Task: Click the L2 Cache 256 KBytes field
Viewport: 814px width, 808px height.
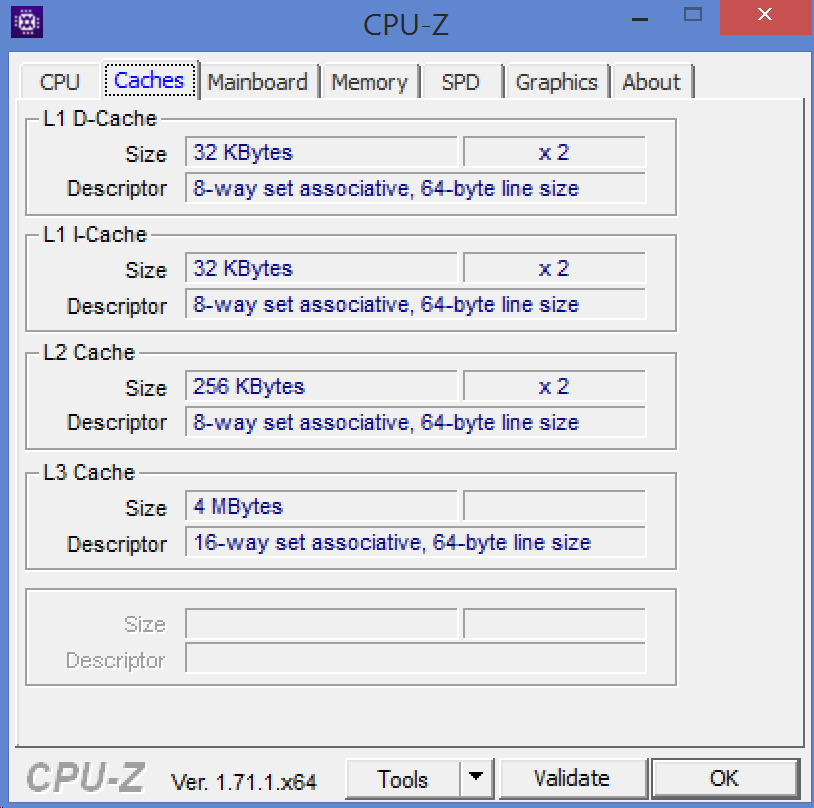Action: point(321,387)
